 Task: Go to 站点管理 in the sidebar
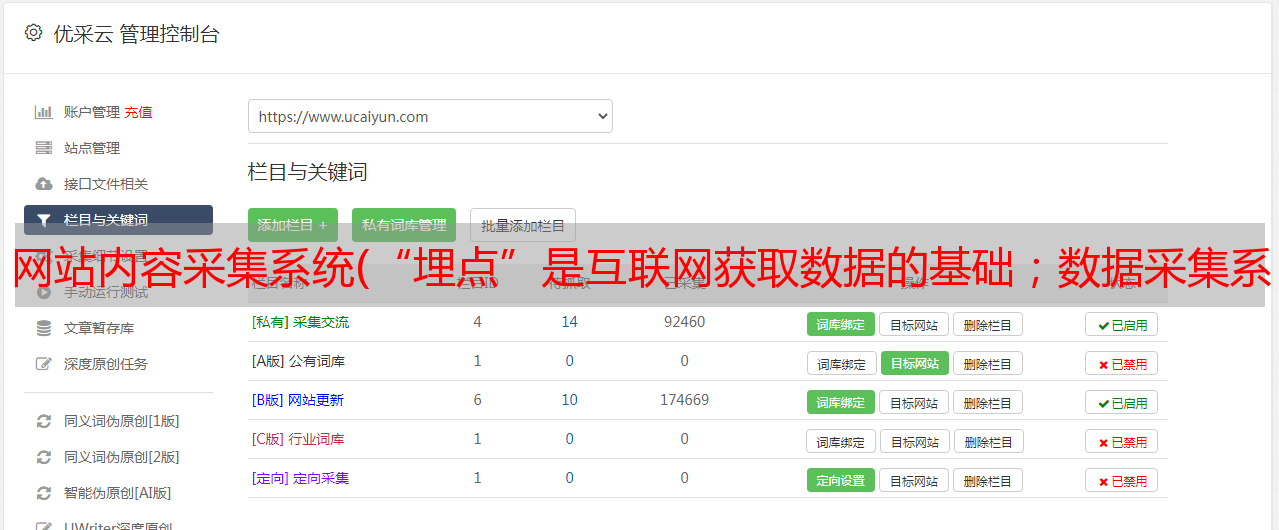point(92,148)
